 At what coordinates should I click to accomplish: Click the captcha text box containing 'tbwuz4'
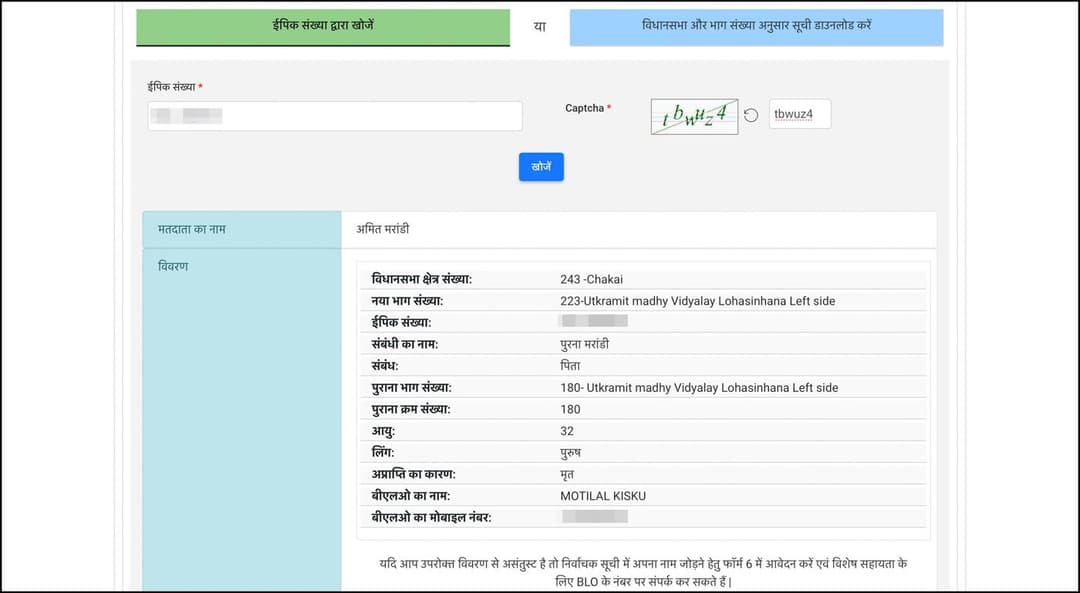click(799, 114)
